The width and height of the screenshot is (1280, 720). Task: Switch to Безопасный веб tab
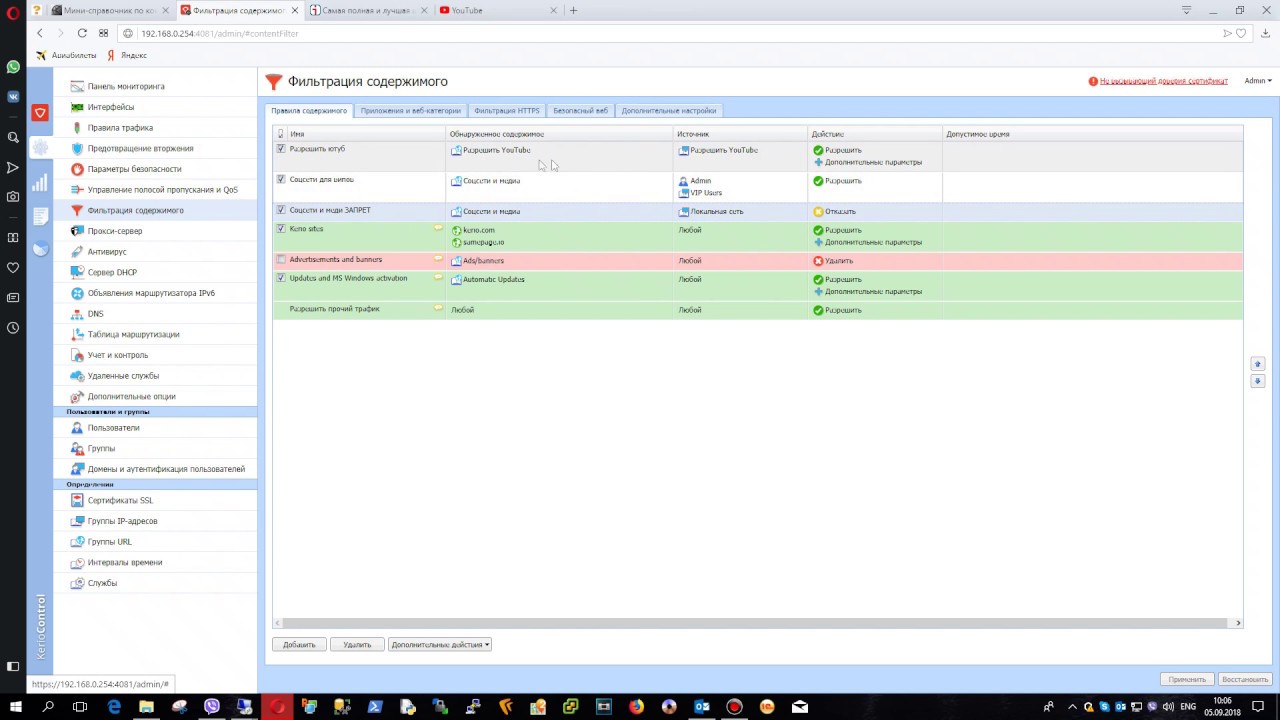pyautogui.click(x=580, y=111)
